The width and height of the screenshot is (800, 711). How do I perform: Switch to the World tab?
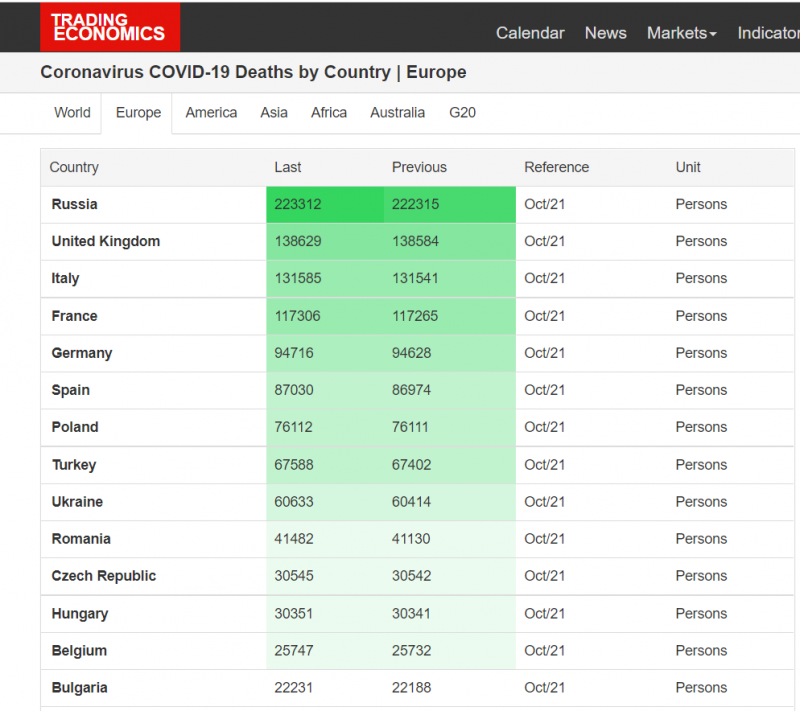pos(72,113)
